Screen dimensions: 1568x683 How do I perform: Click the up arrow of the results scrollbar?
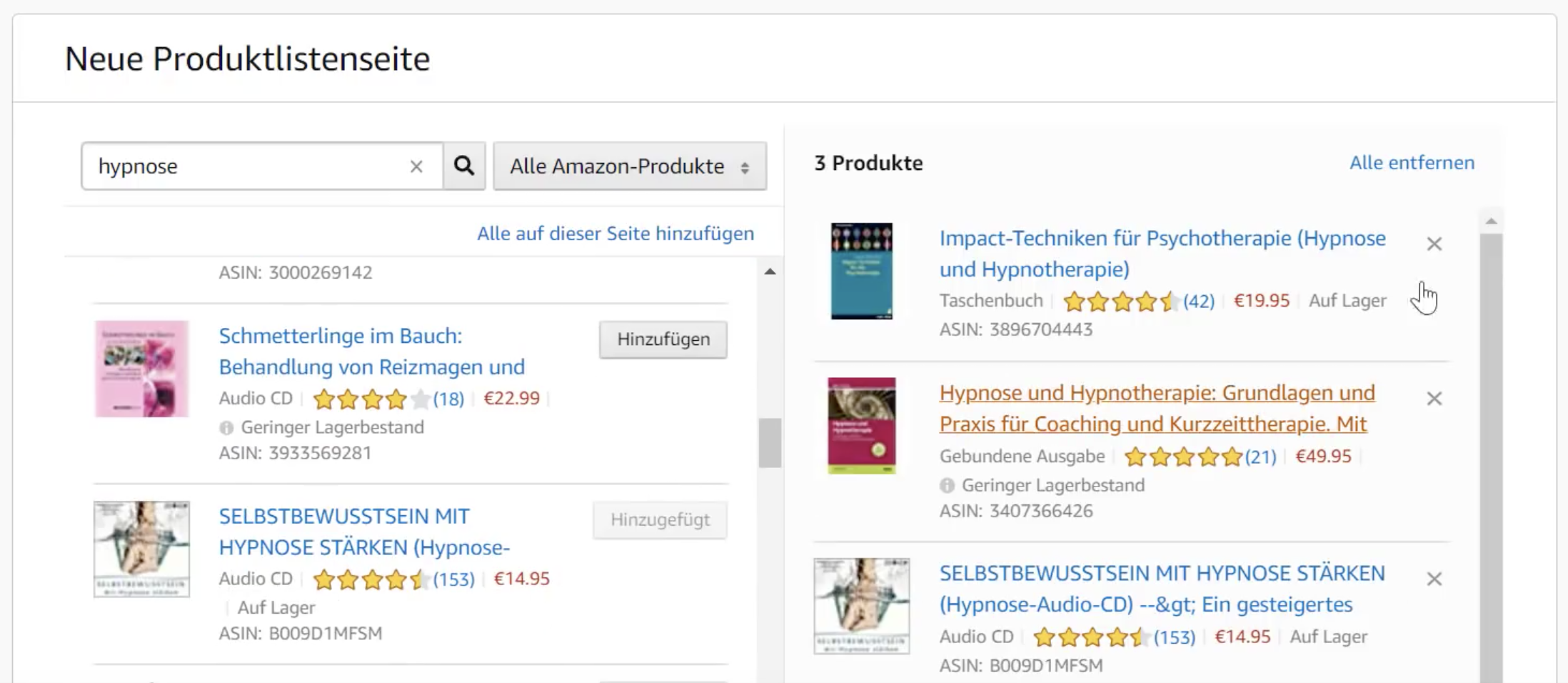tap(769, 270)
